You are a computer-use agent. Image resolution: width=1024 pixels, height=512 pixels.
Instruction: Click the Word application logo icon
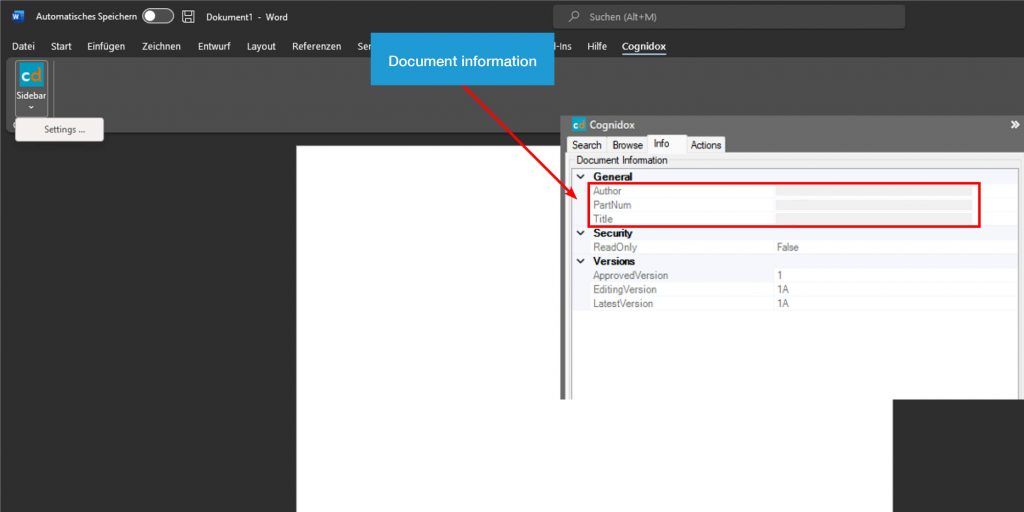click(x=17, y=17)
